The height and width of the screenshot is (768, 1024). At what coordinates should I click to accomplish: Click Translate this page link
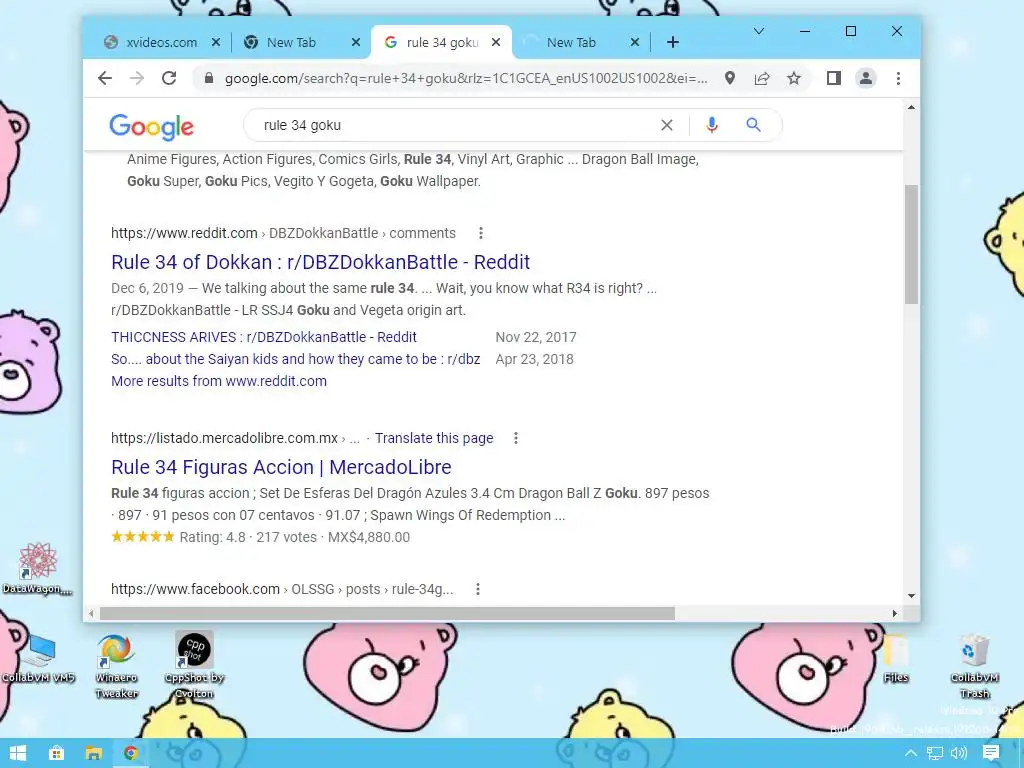pyautogui.click(x=434, y=438)
